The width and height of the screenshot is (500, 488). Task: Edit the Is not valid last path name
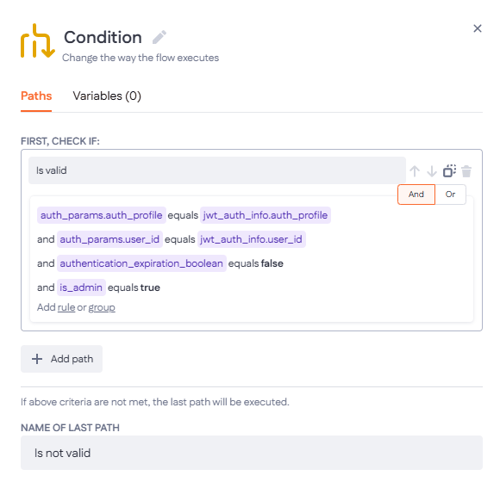[x=252, y=453]
